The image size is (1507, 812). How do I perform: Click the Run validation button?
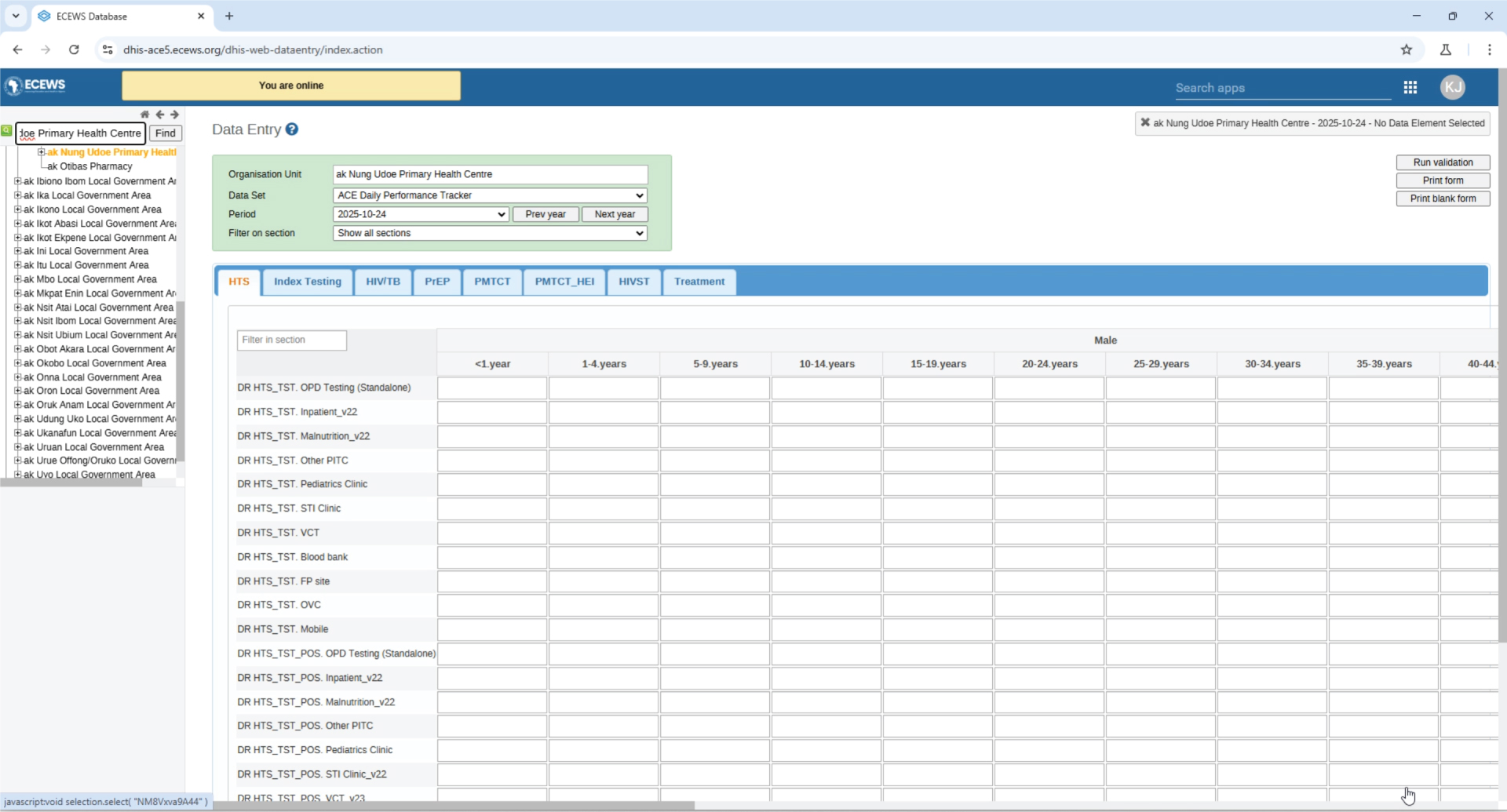1442,162
